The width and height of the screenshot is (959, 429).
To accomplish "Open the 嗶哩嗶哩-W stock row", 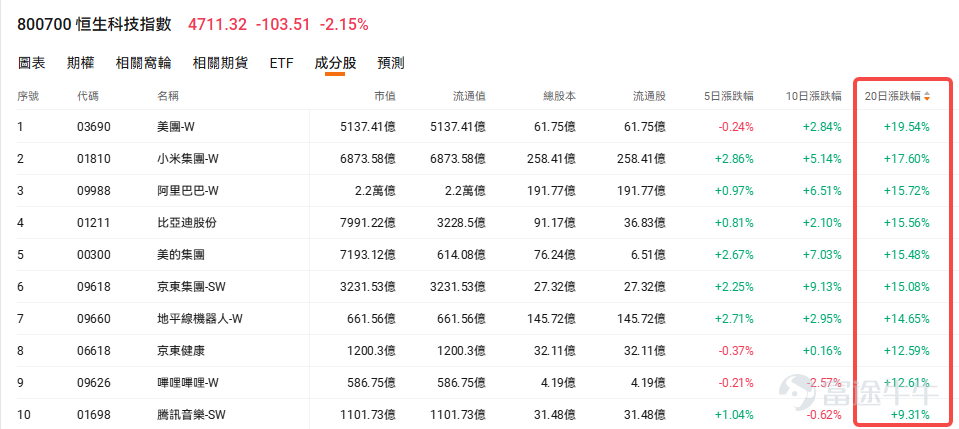I will 483,383.
